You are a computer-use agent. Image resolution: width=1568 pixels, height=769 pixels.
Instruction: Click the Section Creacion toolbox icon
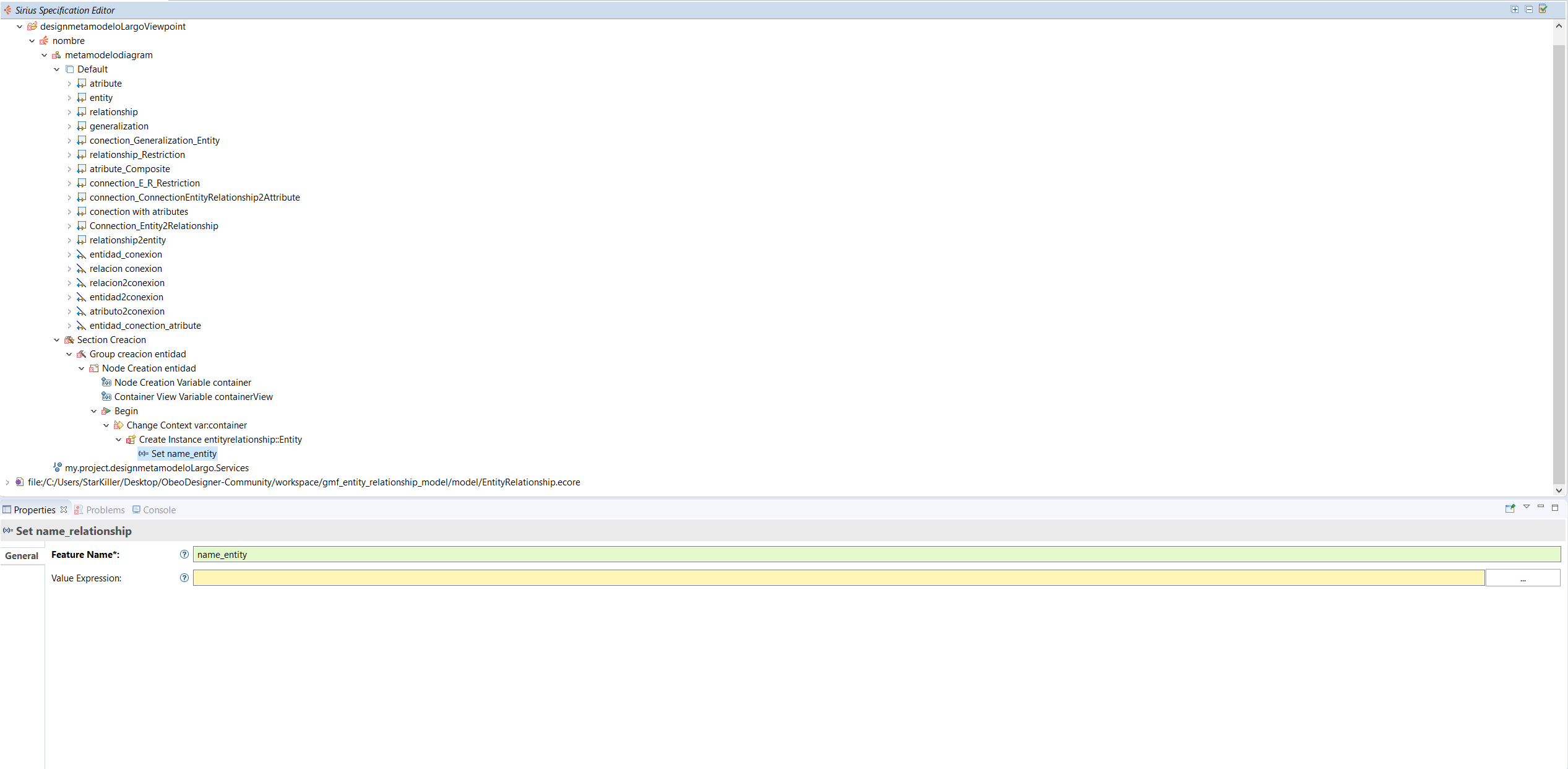[69, 340]
